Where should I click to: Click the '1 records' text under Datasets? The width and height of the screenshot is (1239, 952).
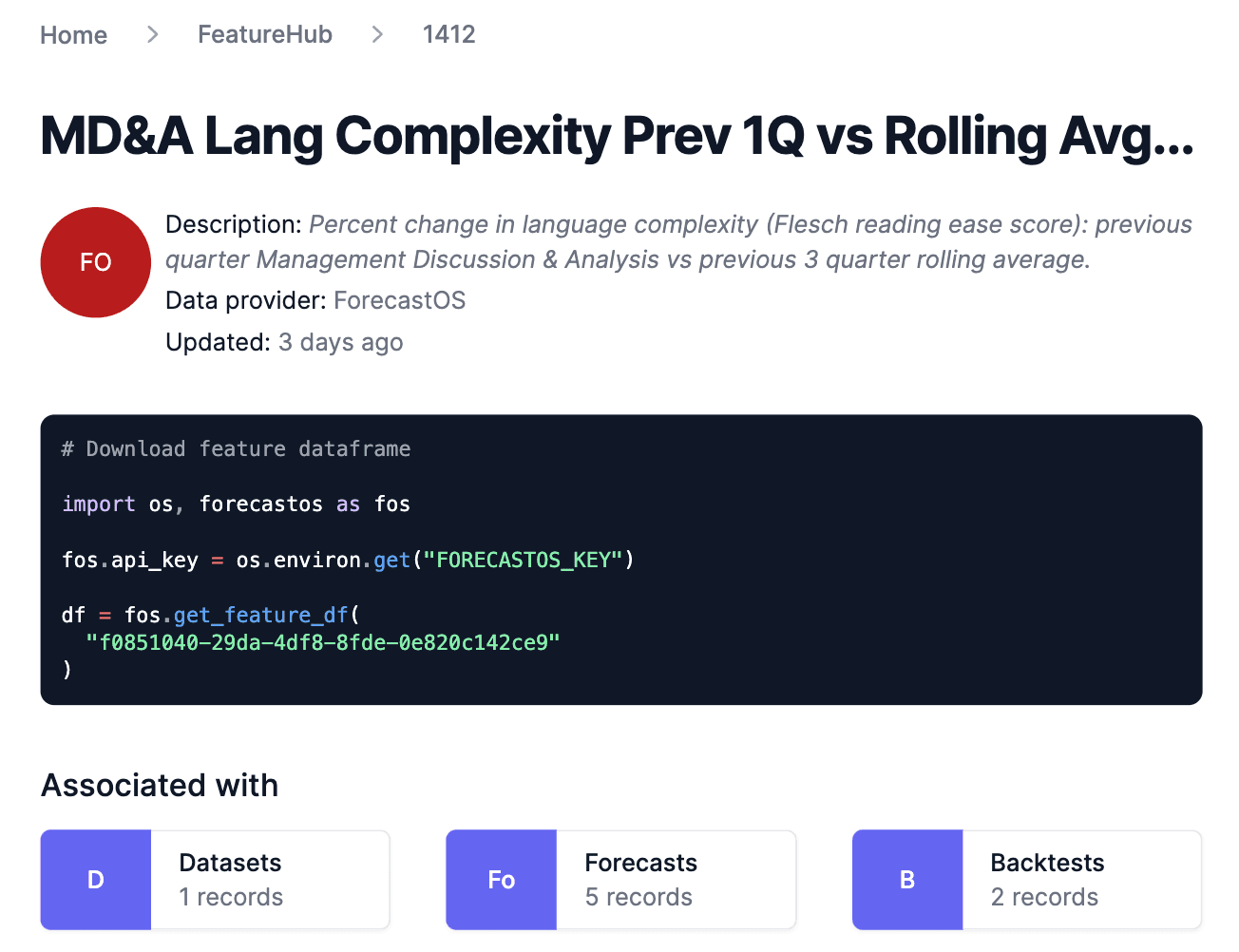pyautogui.click(x=231, y=898)
